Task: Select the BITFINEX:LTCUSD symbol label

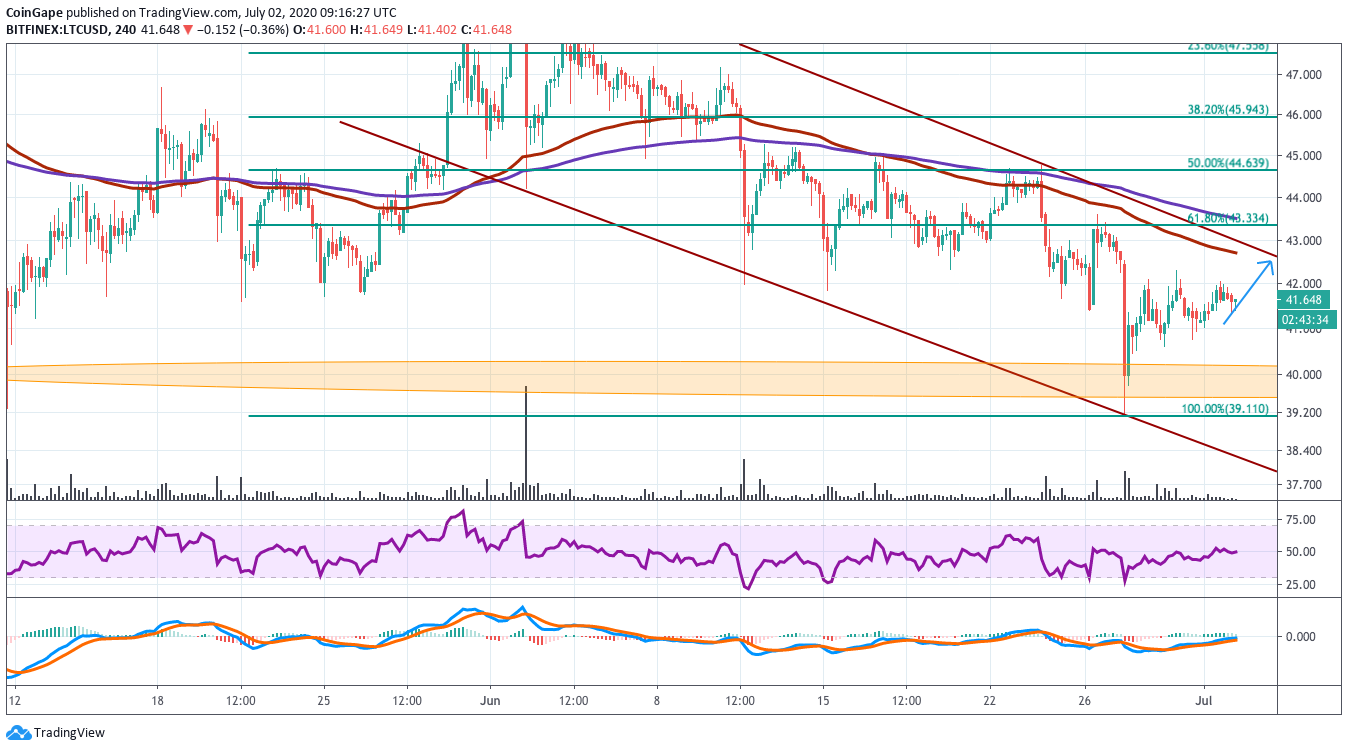Action: coord(56,29)
